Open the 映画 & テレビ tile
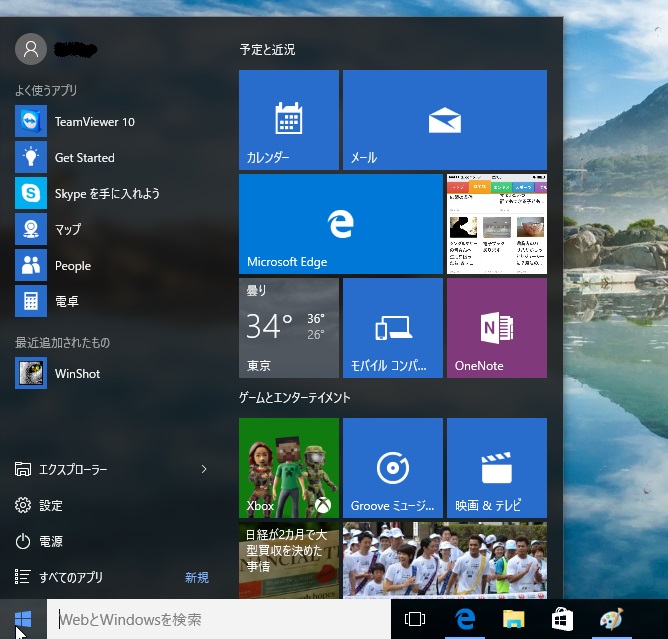 [497, 468]
